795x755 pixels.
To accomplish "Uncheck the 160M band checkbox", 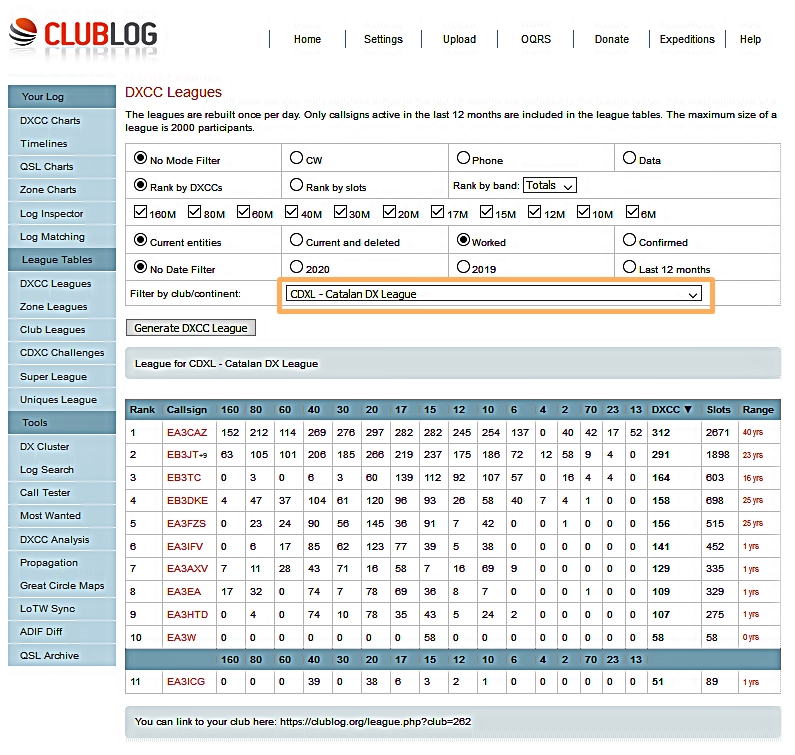I will pyautogui.click(x=141, y=213).
